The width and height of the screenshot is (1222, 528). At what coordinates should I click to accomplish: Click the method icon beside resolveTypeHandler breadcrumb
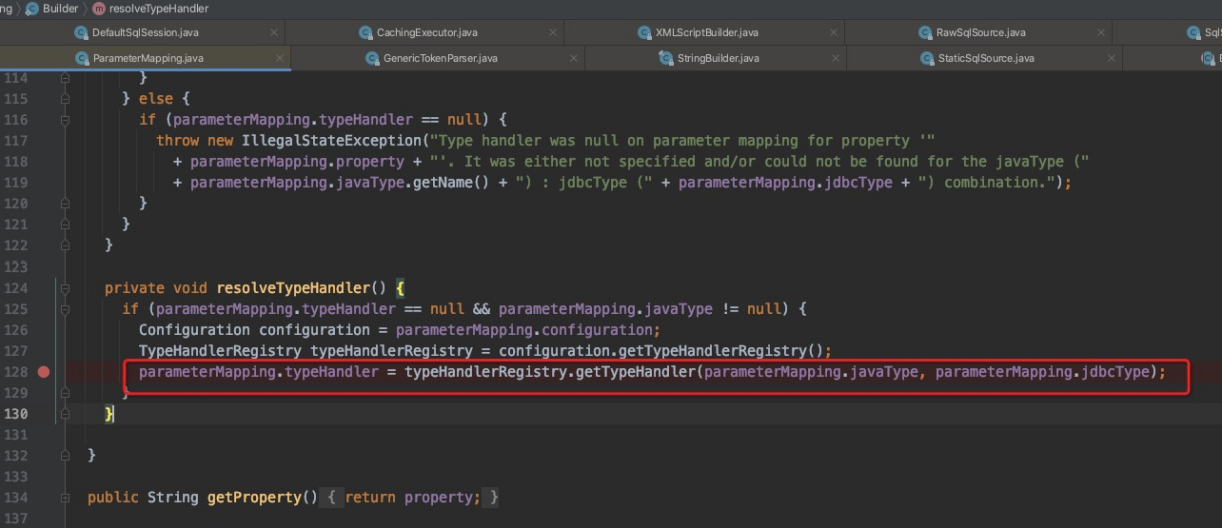pos(99,8)
